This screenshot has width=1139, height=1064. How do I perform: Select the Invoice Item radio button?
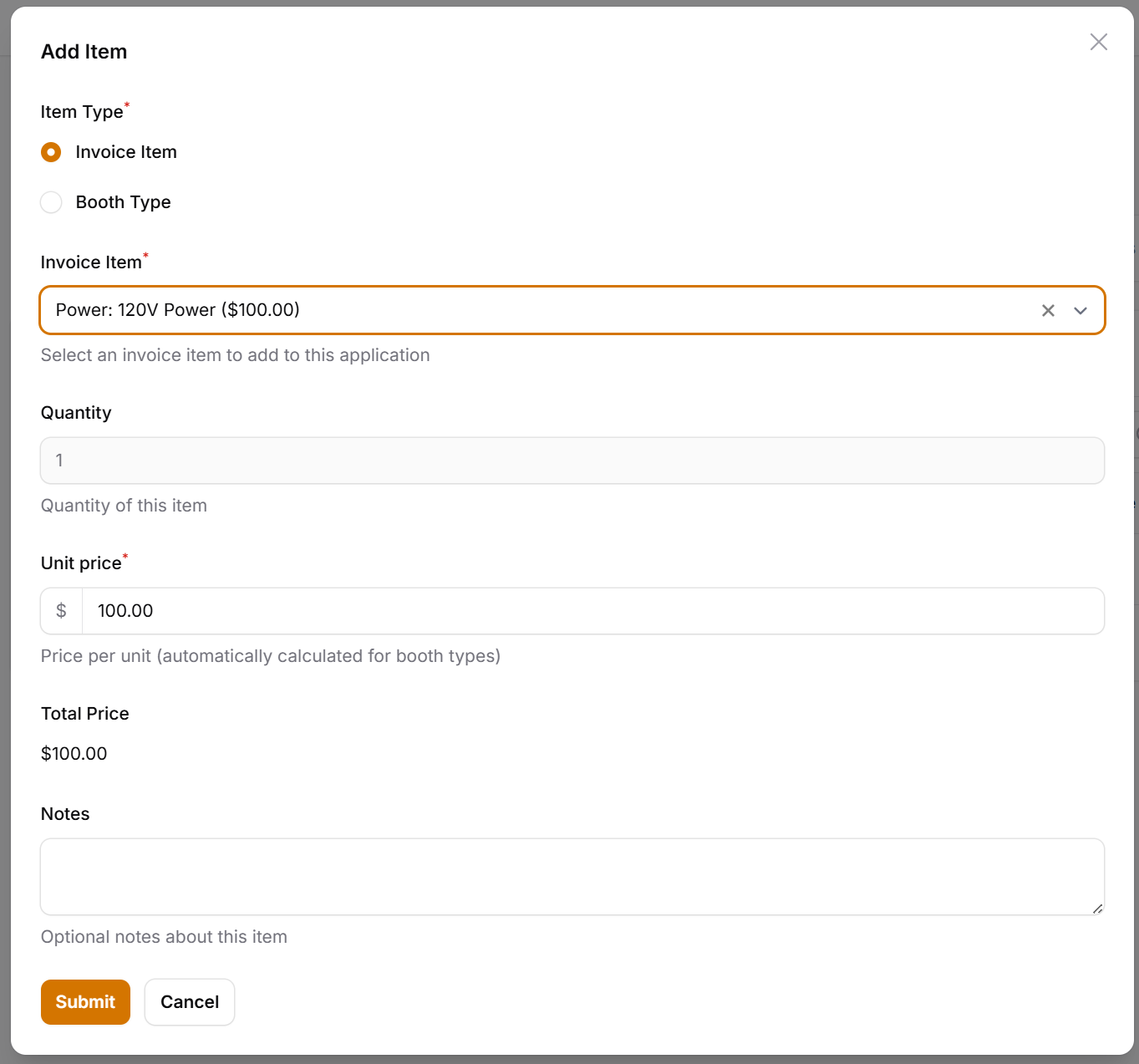pos(52,152)
